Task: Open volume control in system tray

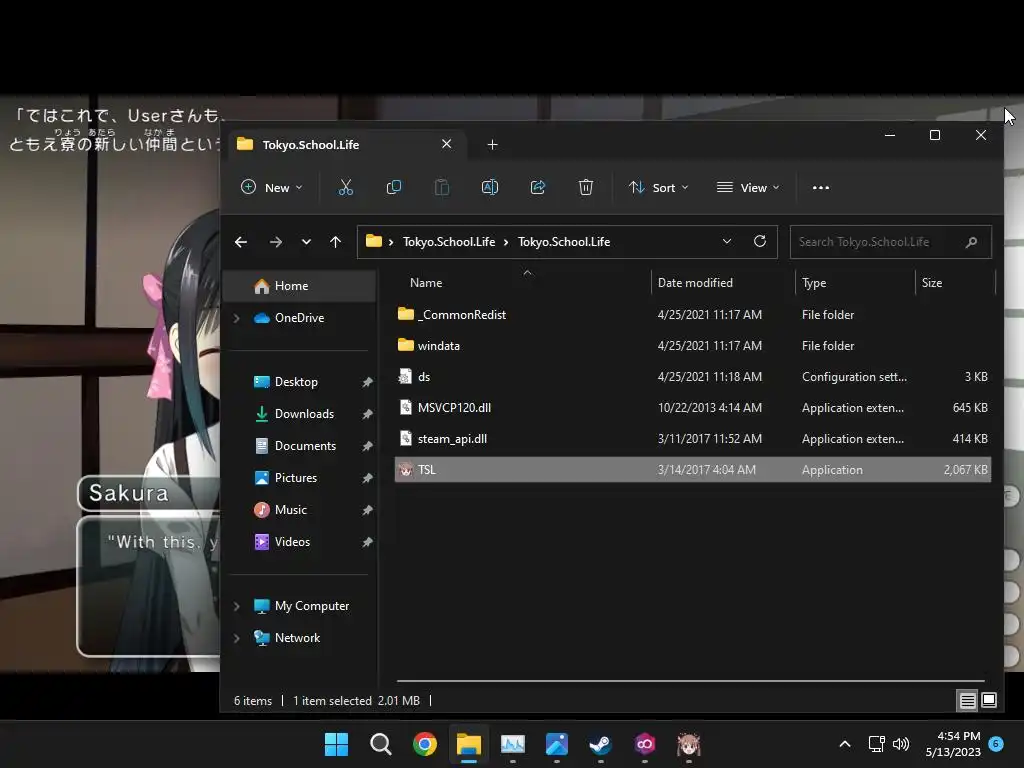Action: (x=901, y=744)
